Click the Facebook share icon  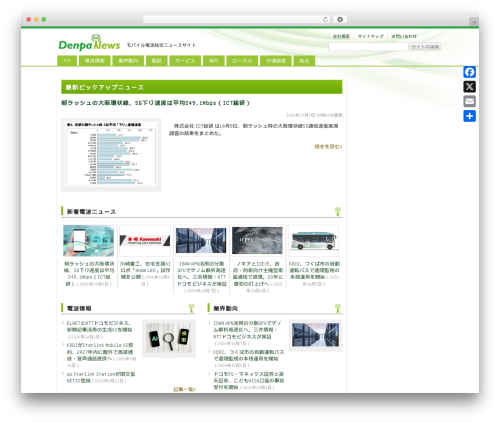(x=469, y=72)
